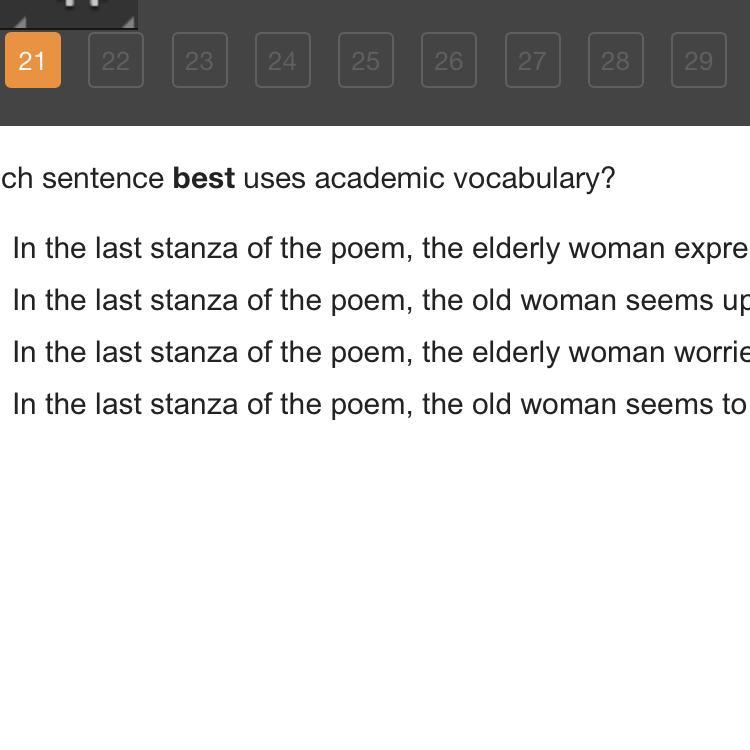Click the words 'ch sentence' in the question
This screenshot has width=750, height=750.
pyautogui.click(x=82, y=178)
